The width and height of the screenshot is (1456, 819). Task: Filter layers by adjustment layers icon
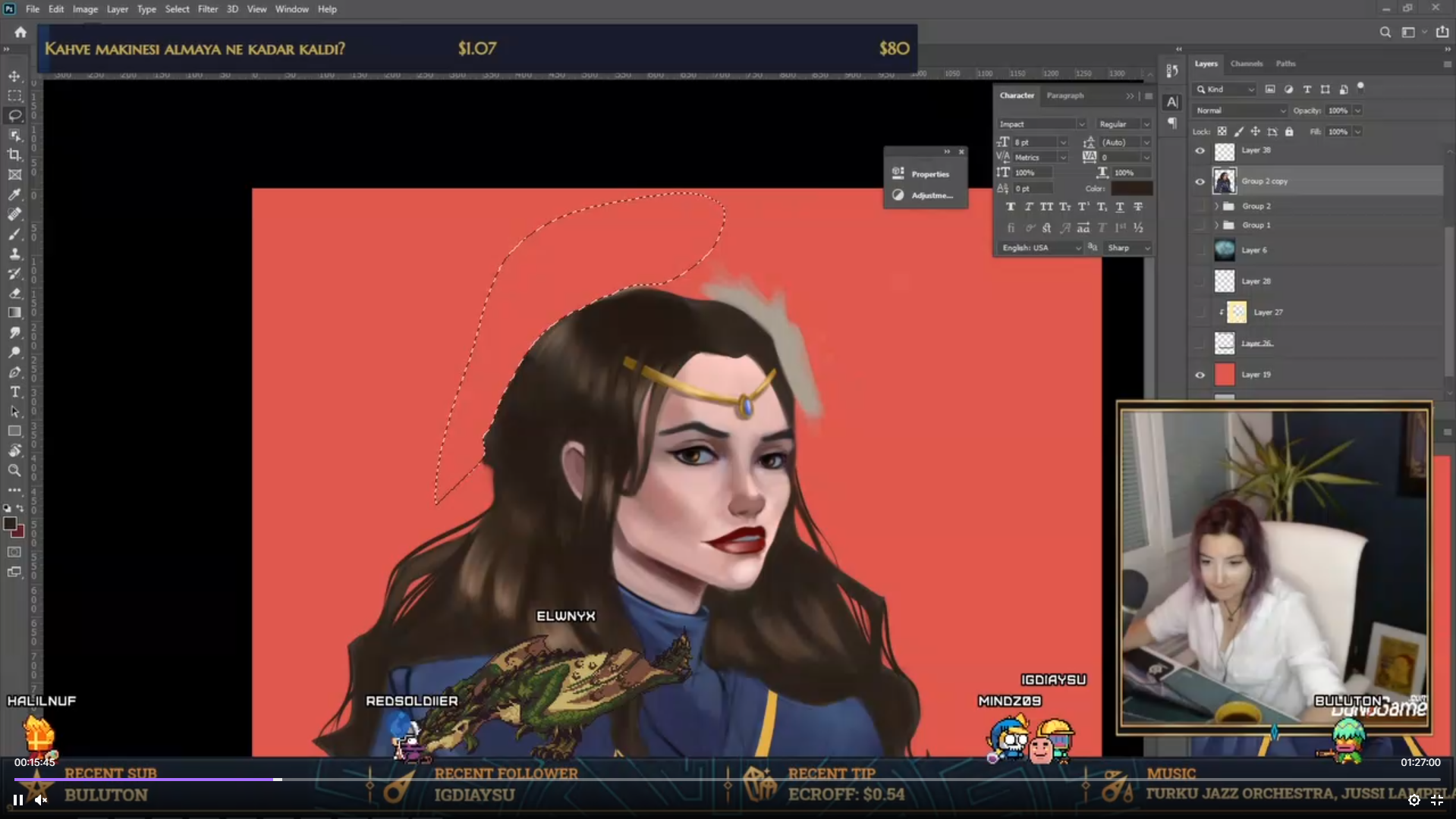tap(1288, 89)
